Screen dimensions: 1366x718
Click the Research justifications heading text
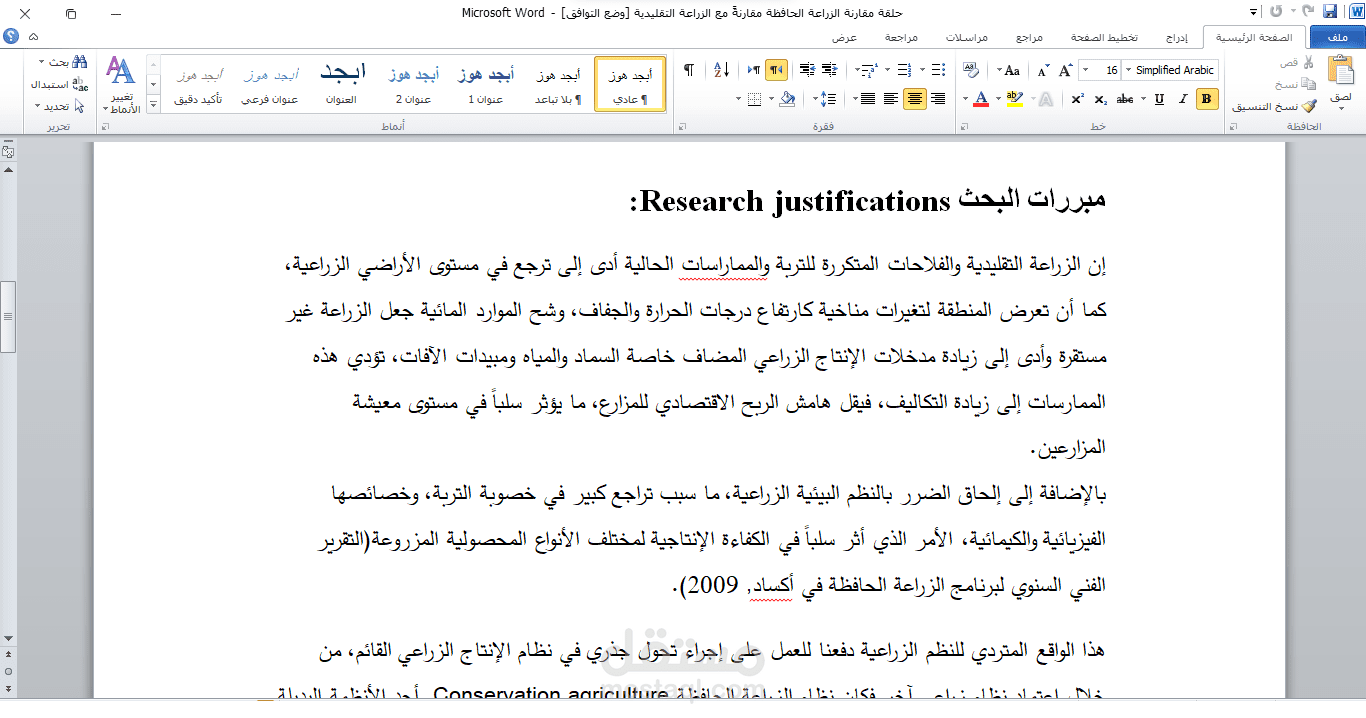pos(868,200)
